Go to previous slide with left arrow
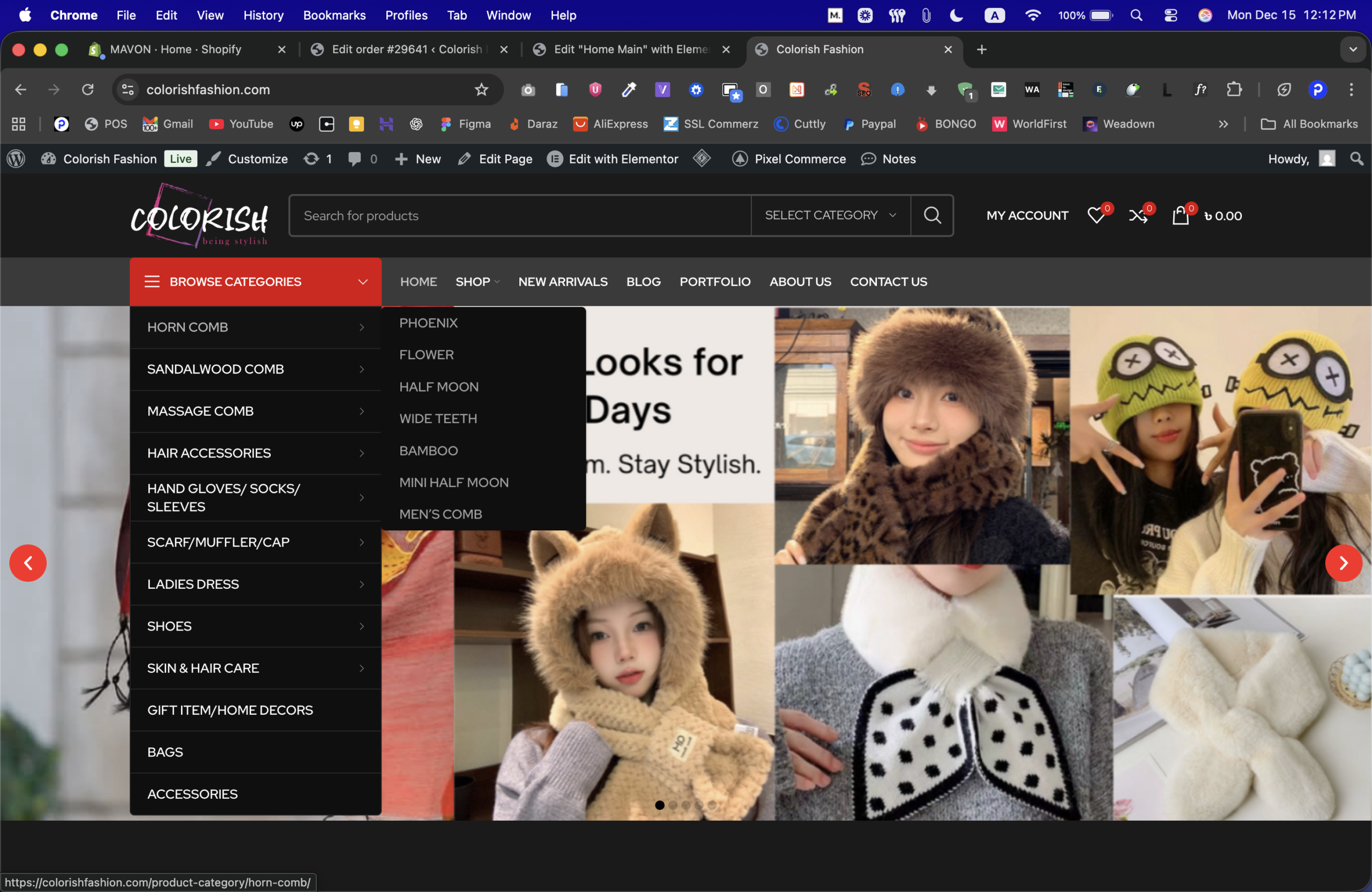 coord(28,563)
